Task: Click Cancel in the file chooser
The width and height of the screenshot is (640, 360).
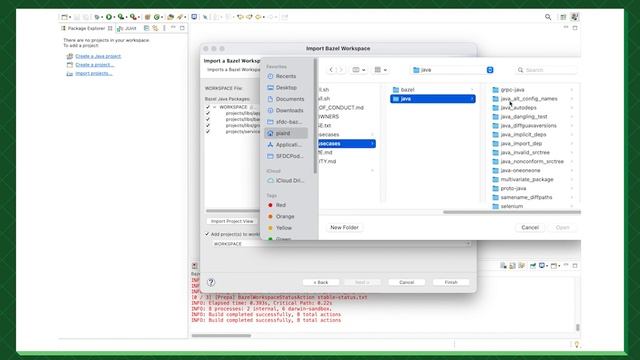Action: (x=530, y=227)
